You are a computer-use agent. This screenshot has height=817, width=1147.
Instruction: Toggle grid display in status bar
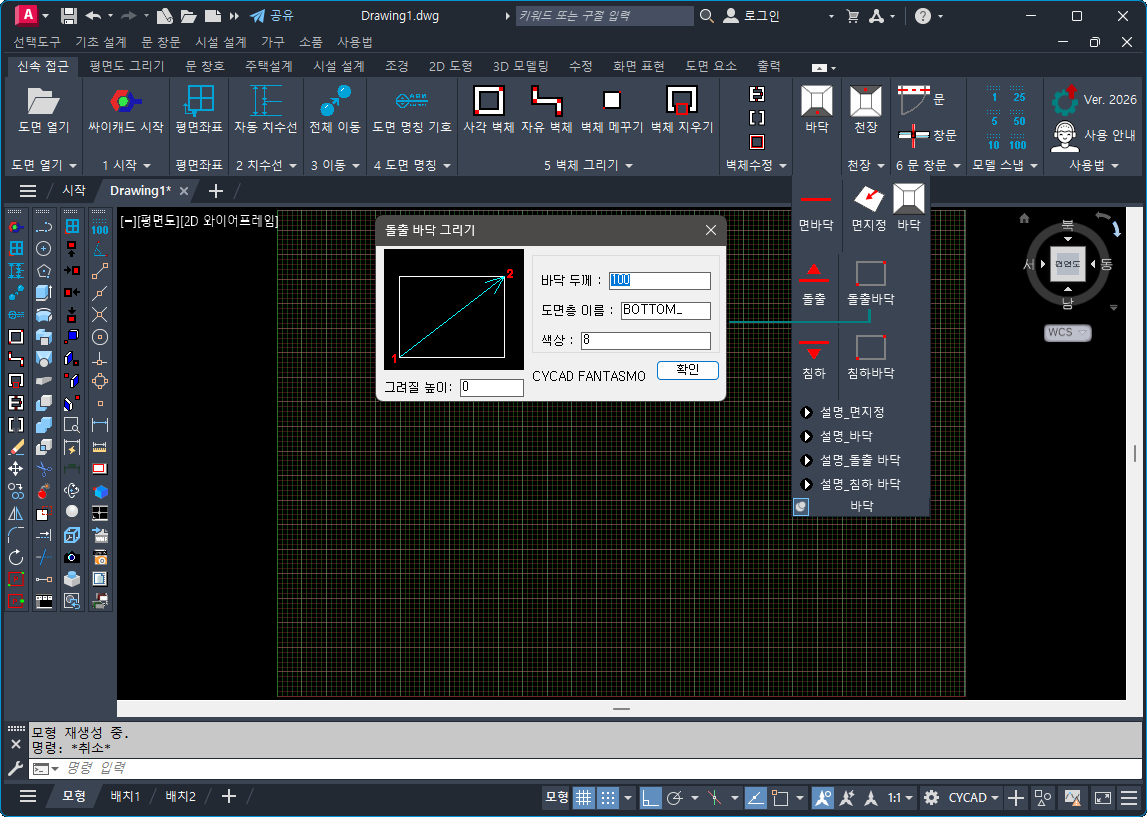(583, 797)
